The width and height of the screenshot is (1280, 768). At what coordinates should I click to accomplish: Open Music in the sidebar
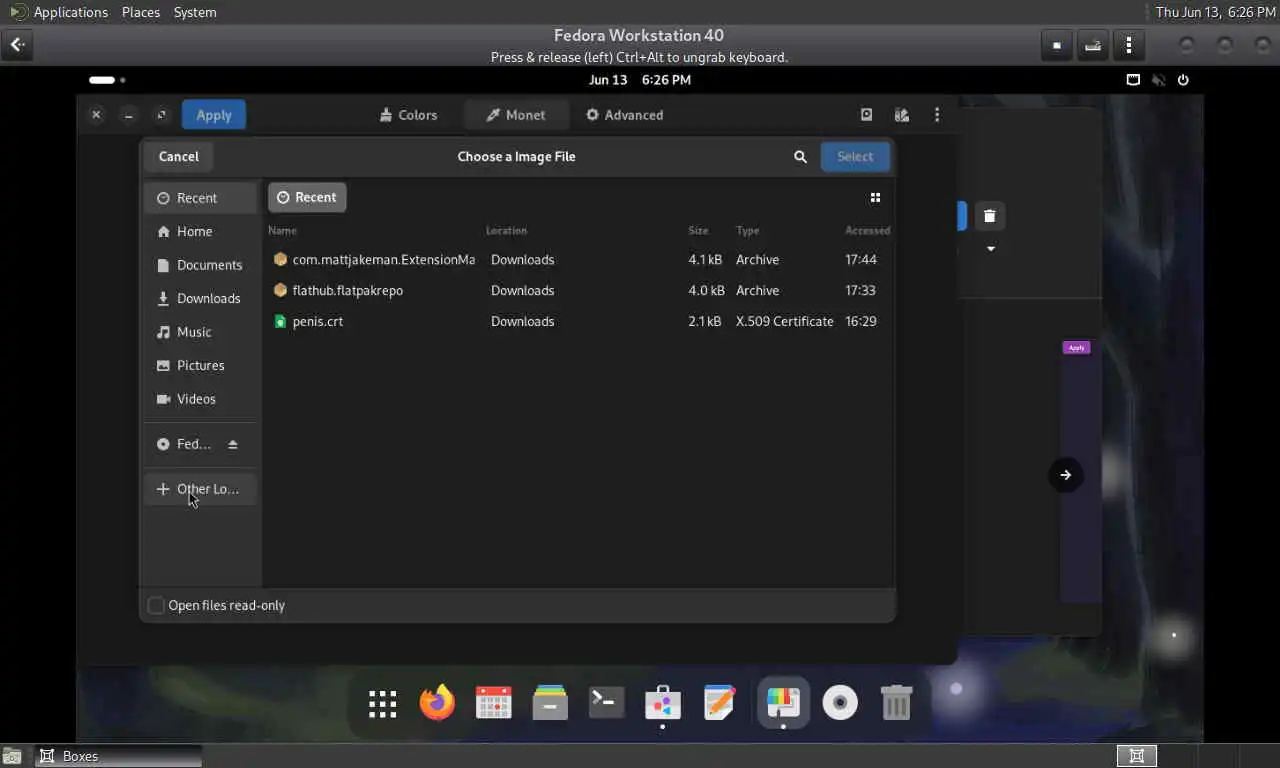point(200,332)
